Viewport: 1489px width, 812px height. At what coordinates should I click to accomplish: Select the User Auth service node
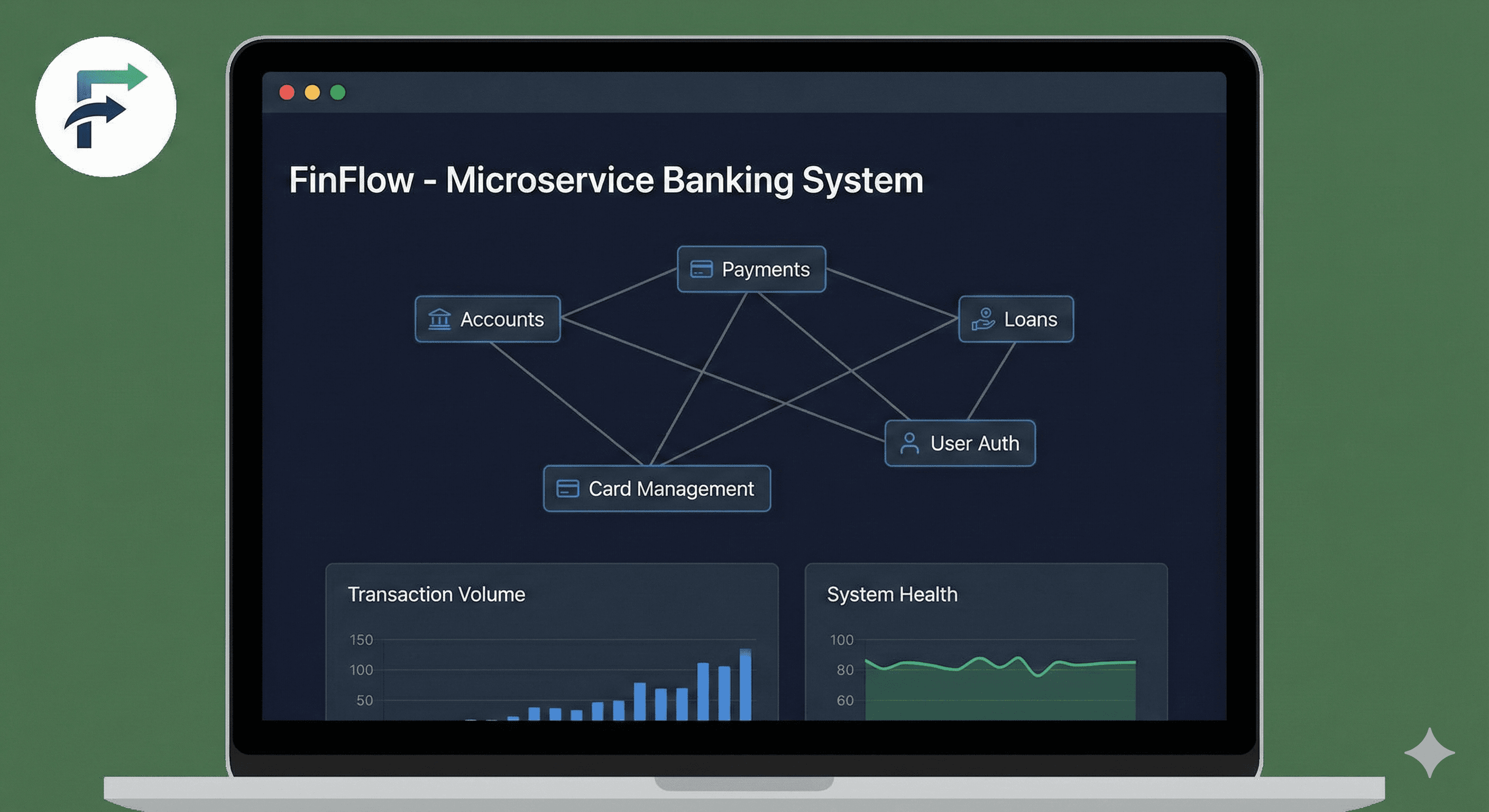960,444
